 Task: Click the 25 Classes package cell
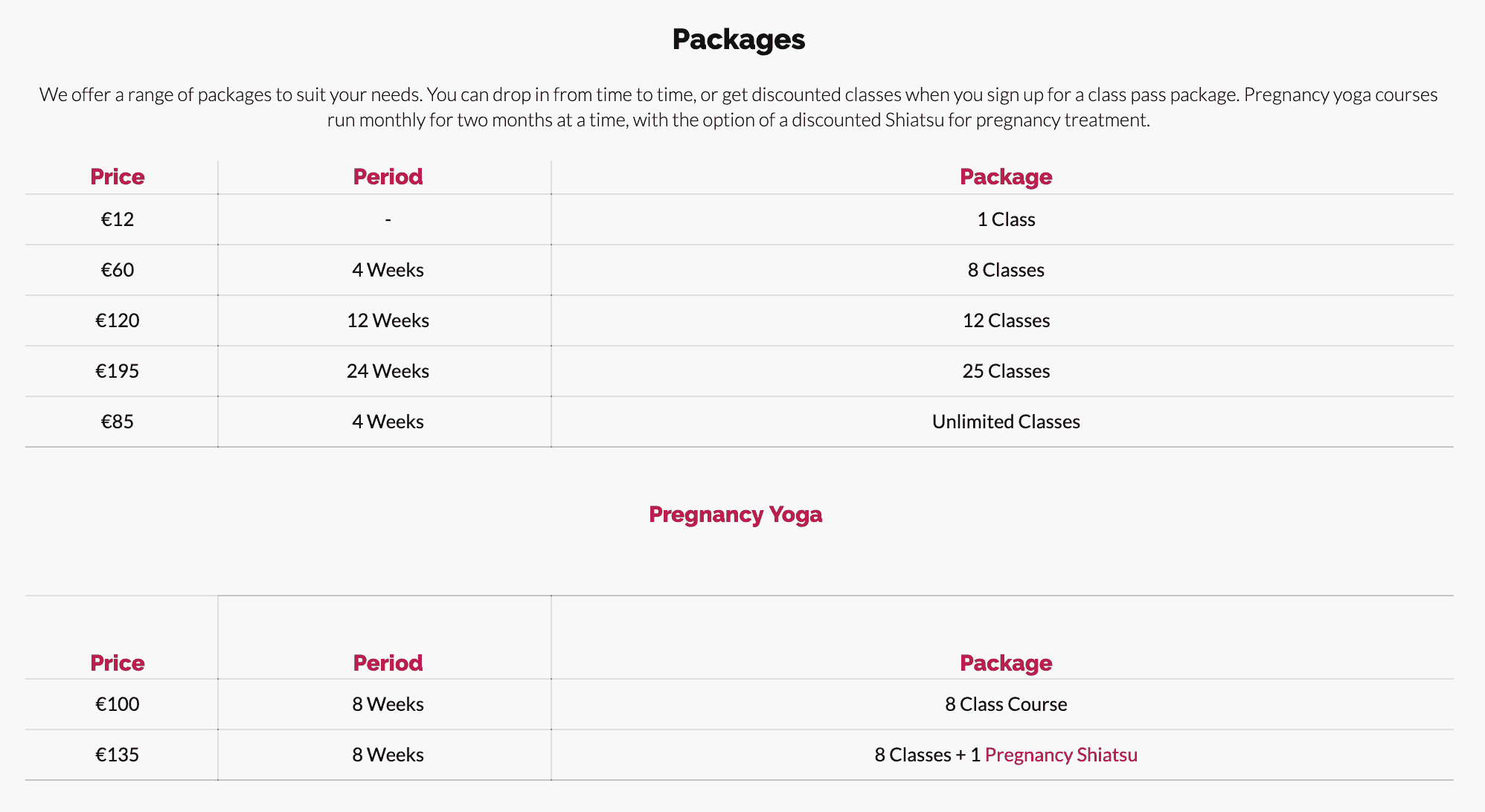pyautogui.click(x=1006, y=371)
